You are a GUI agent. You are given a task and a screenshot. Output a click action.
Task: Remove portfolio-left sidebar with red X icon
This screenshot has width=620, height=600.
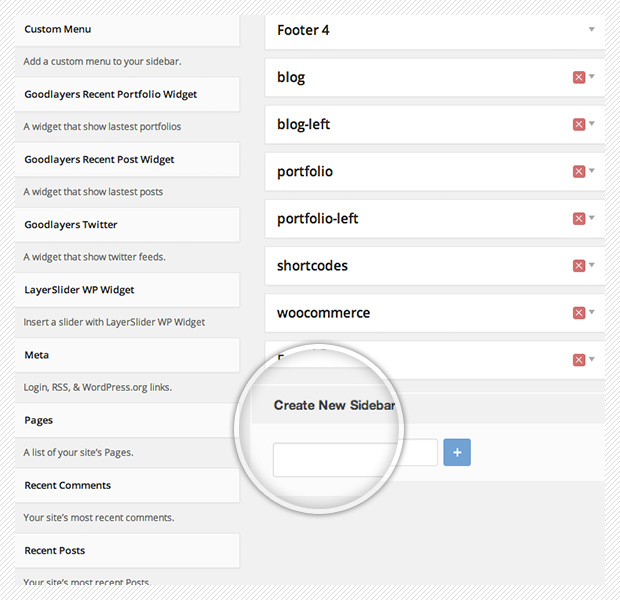579,219
